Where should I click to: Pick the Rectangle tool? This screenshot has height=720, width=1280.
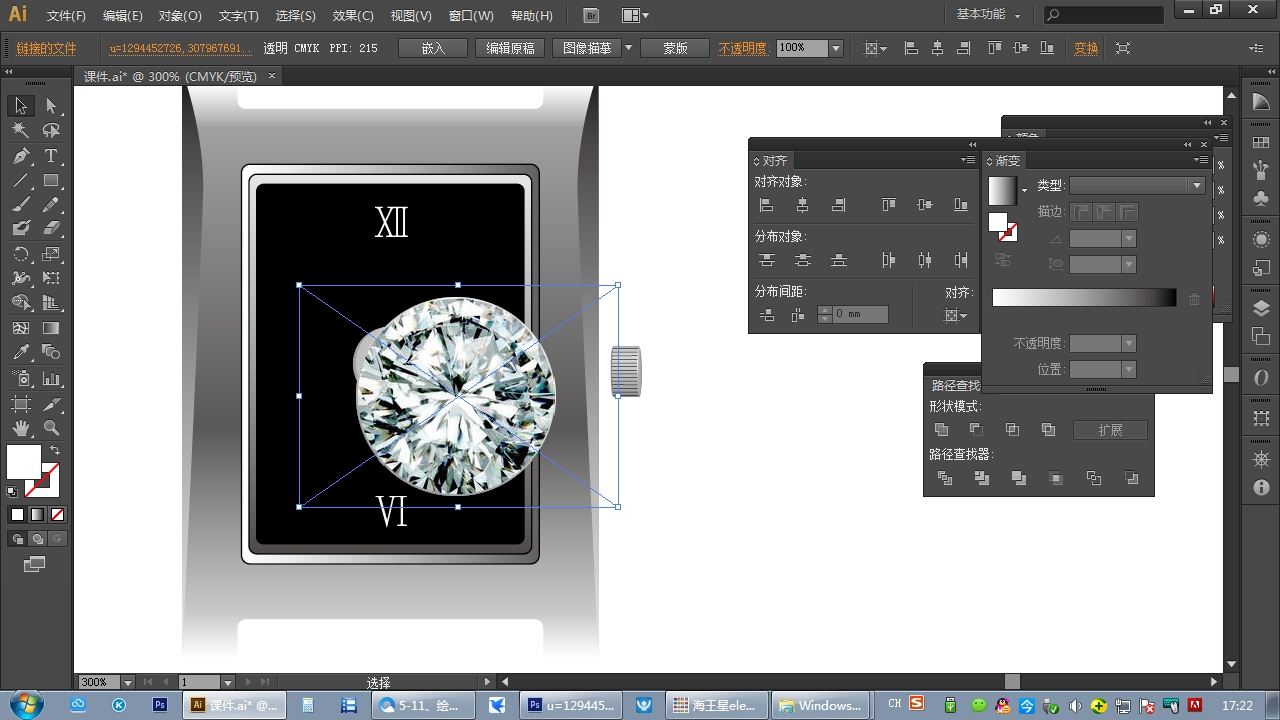click(x=51, y=181)
